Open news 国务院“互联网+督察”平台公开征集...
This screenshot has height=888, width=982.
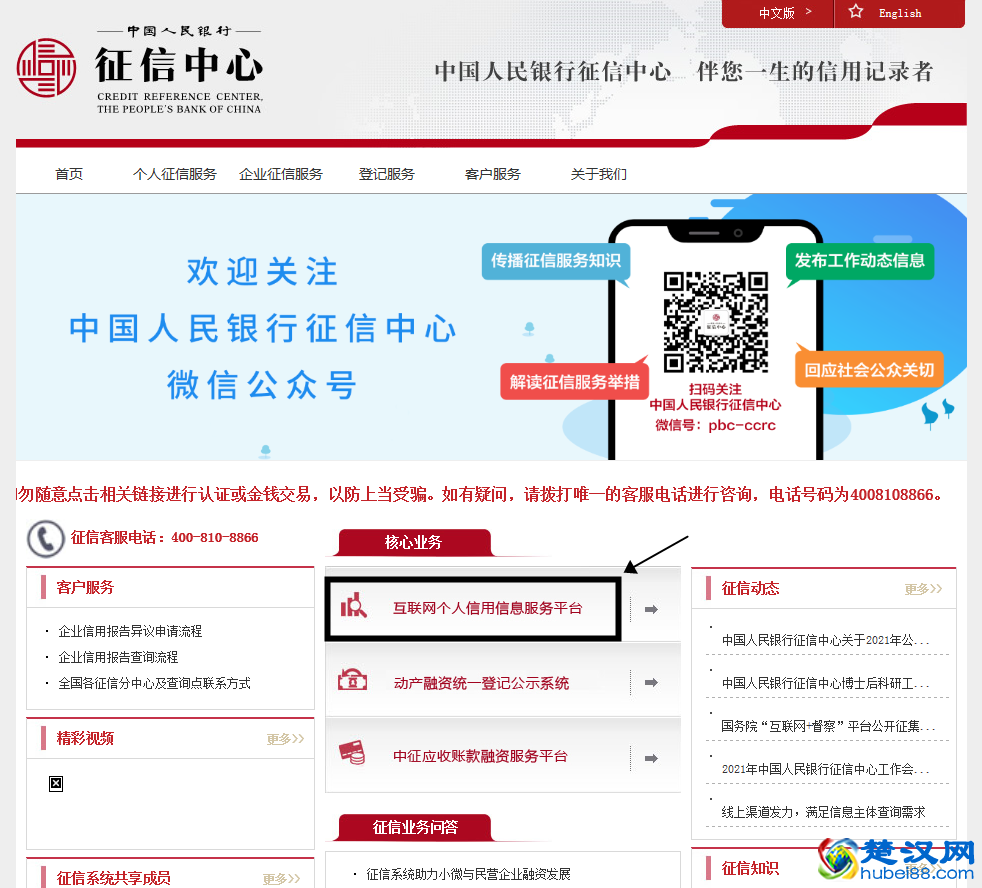[828, 726]
